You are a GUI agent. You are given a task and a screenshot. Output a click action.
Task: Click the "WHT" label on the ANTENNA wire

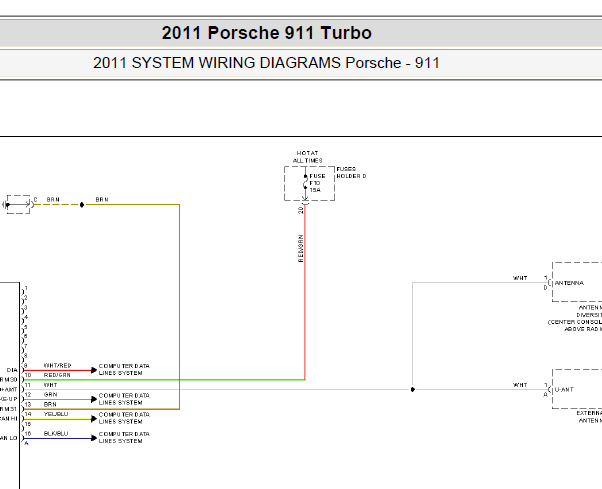[520, 278]
